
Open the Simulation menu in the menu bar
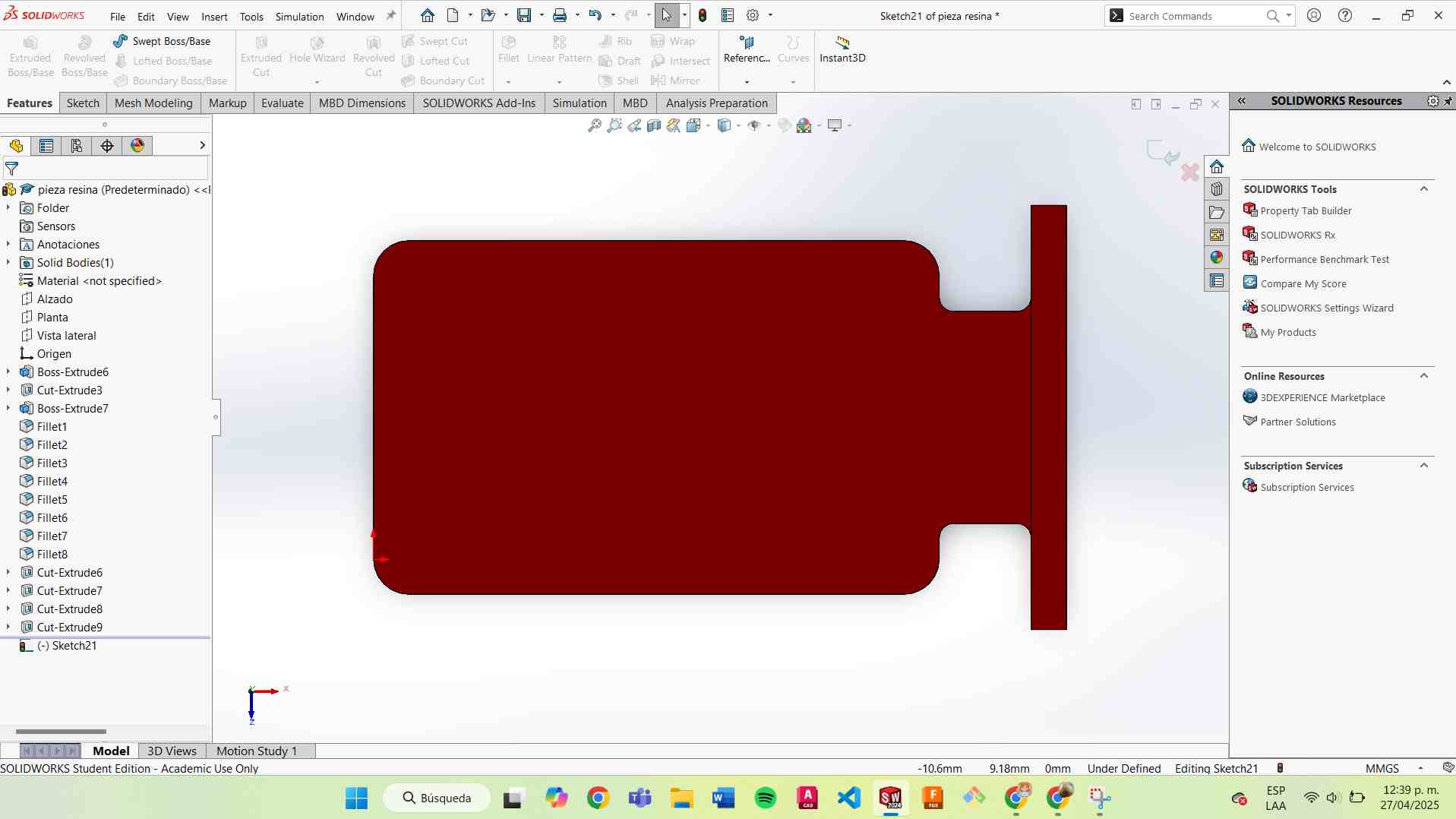[x=299, y=17]
